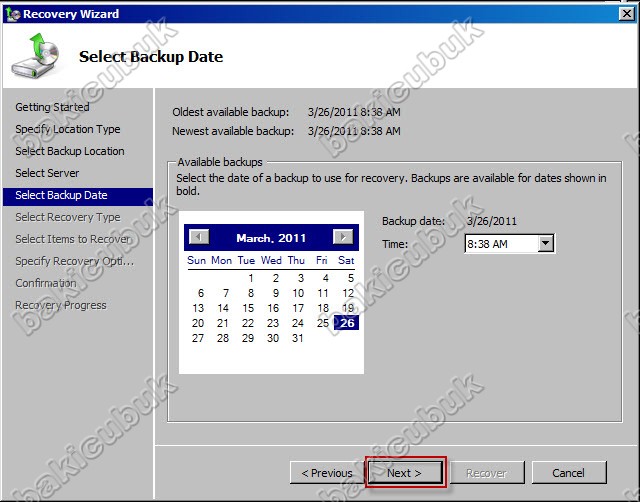
Task: Open the Select Items to Recover step
Action: coord(73,239)
